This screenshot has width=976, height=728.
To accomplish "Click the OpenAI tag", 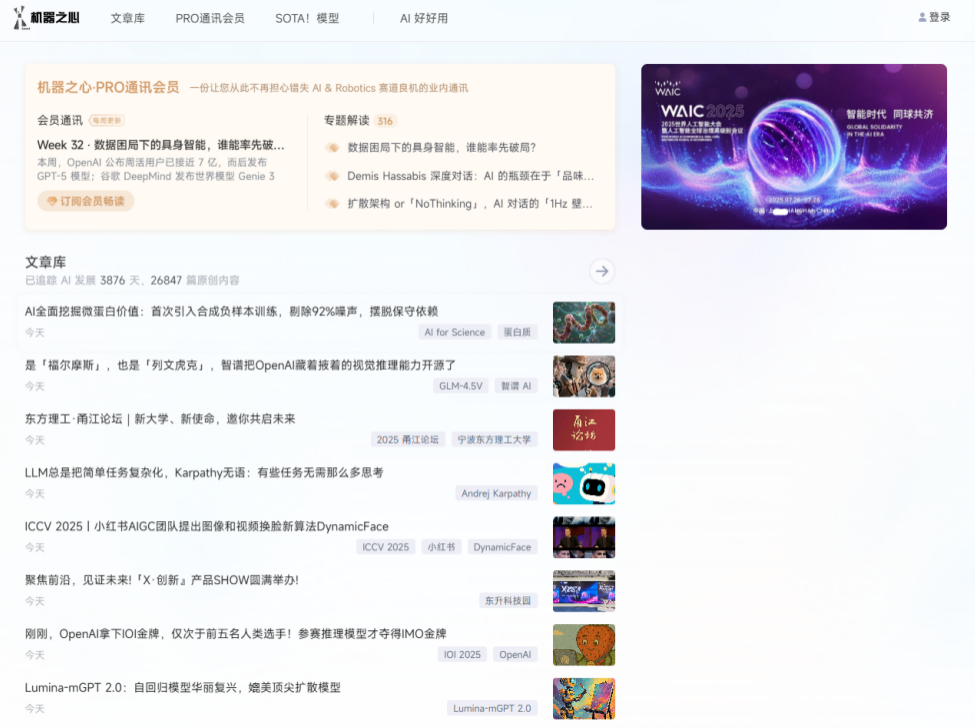I will [515, 655].
